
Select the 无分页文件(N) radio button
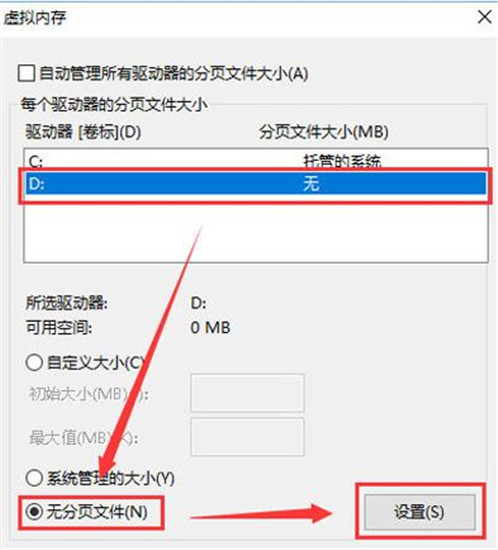[34, 512]
